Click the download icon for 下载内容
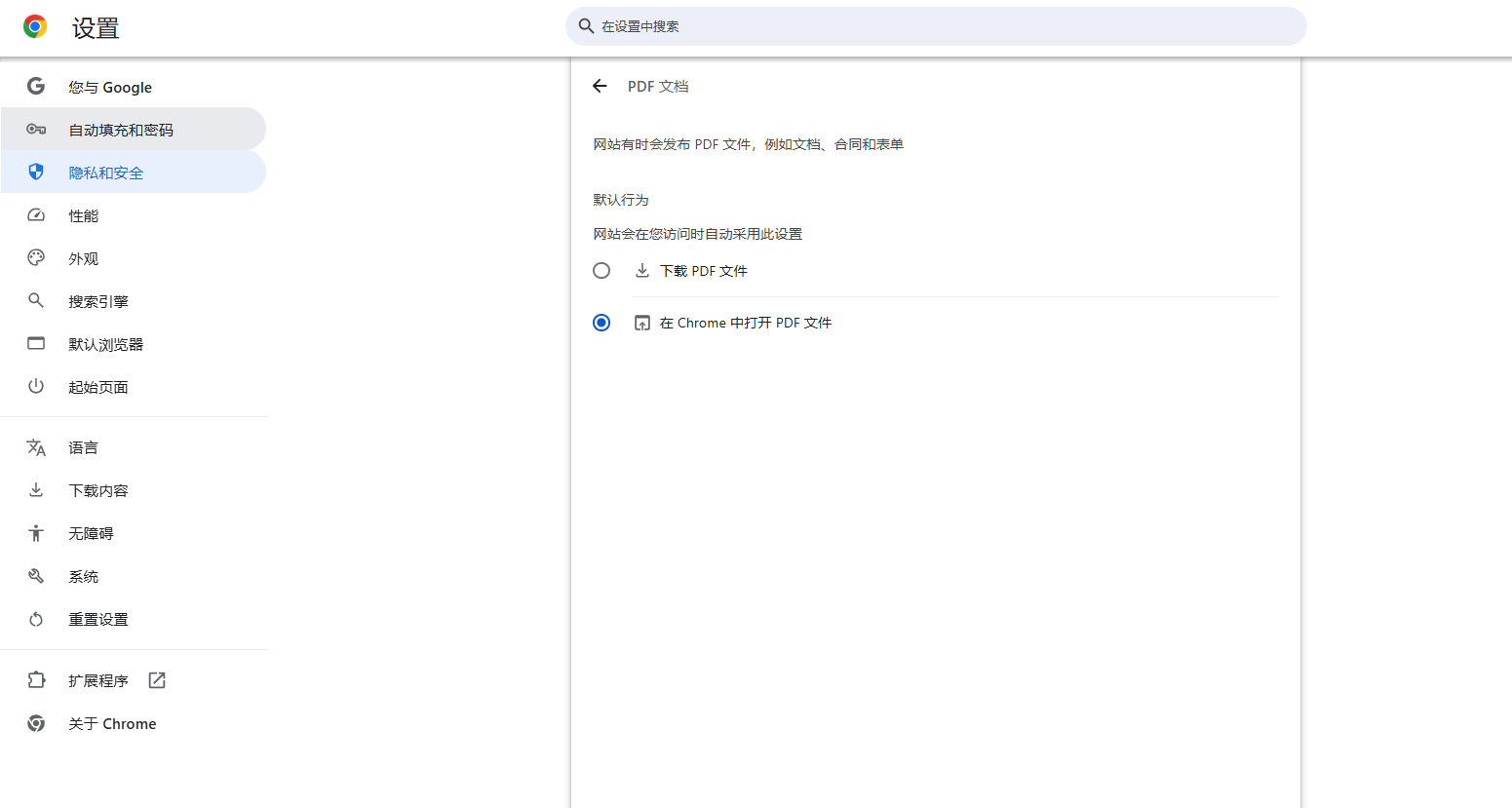 coord(36,490)
